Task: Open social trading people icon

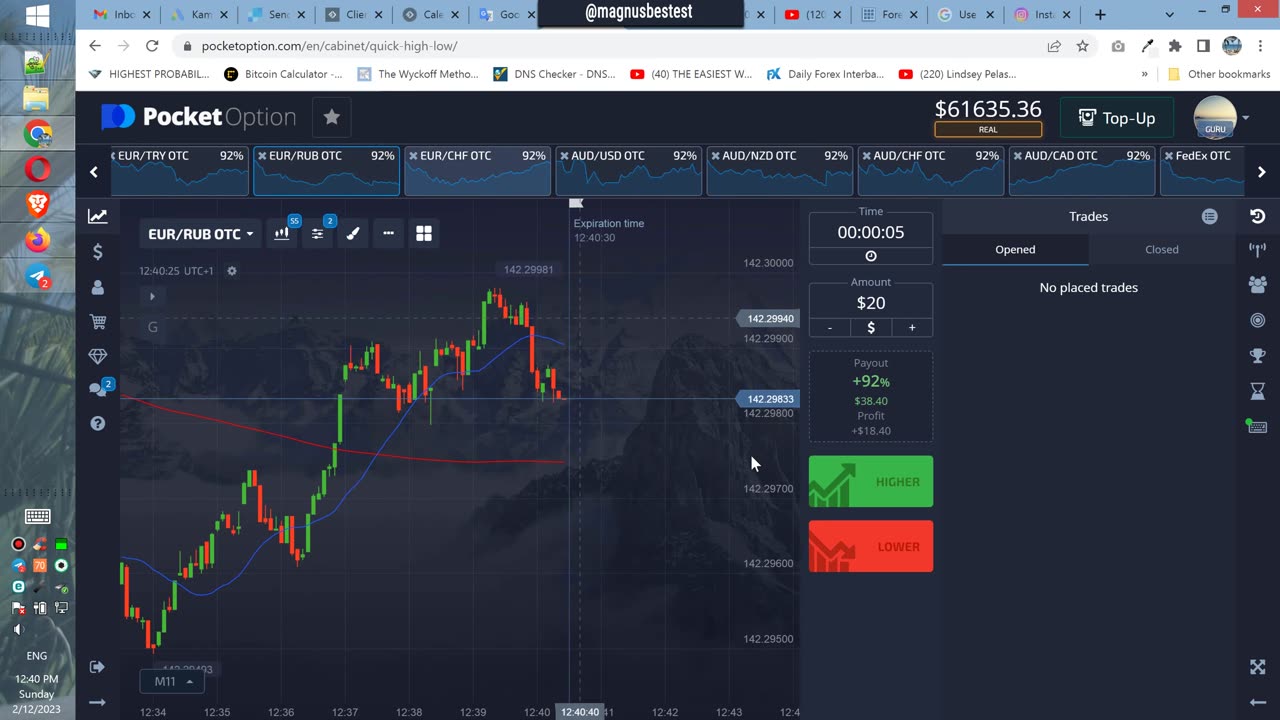Action: click(1257, 285)
